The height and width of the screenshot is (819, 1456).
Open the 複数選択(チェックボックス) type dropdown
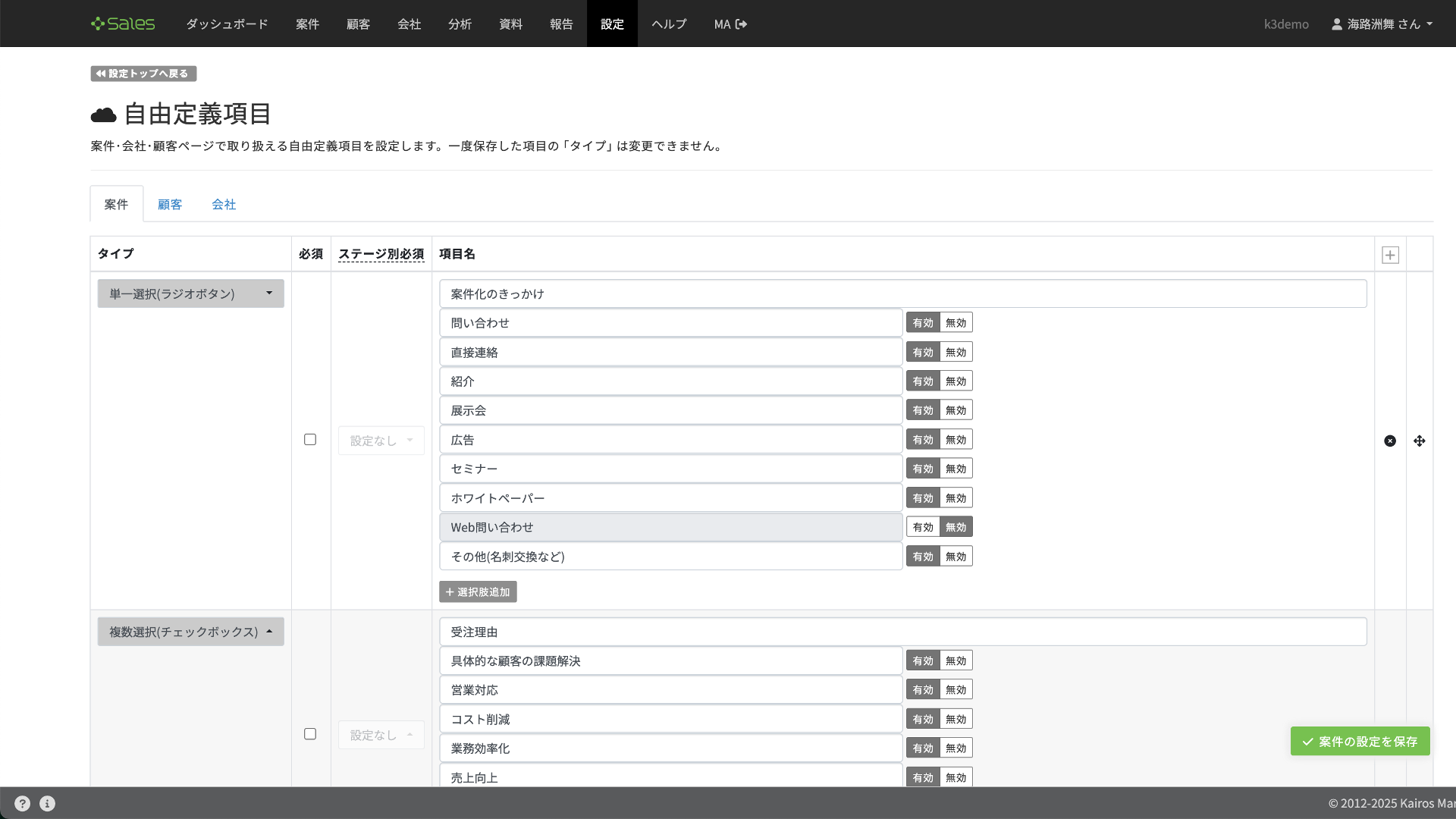190,632
